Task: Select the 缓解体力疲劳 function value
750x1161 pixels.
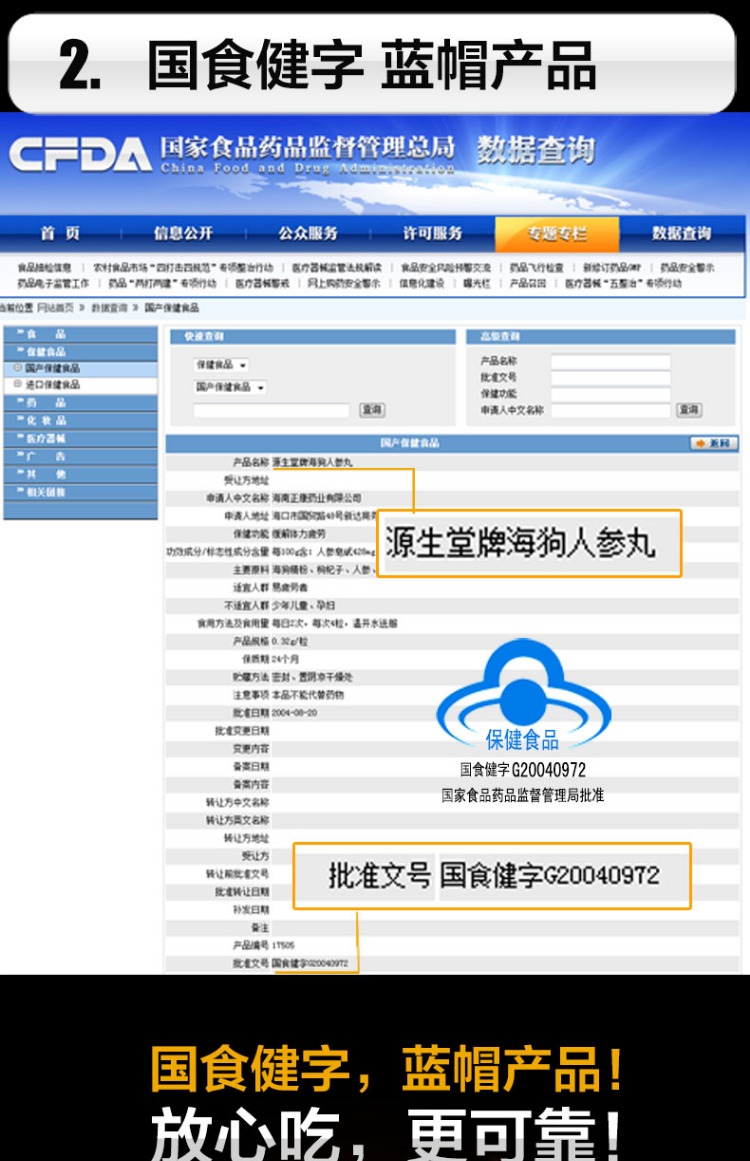Action: click(298, 533)
